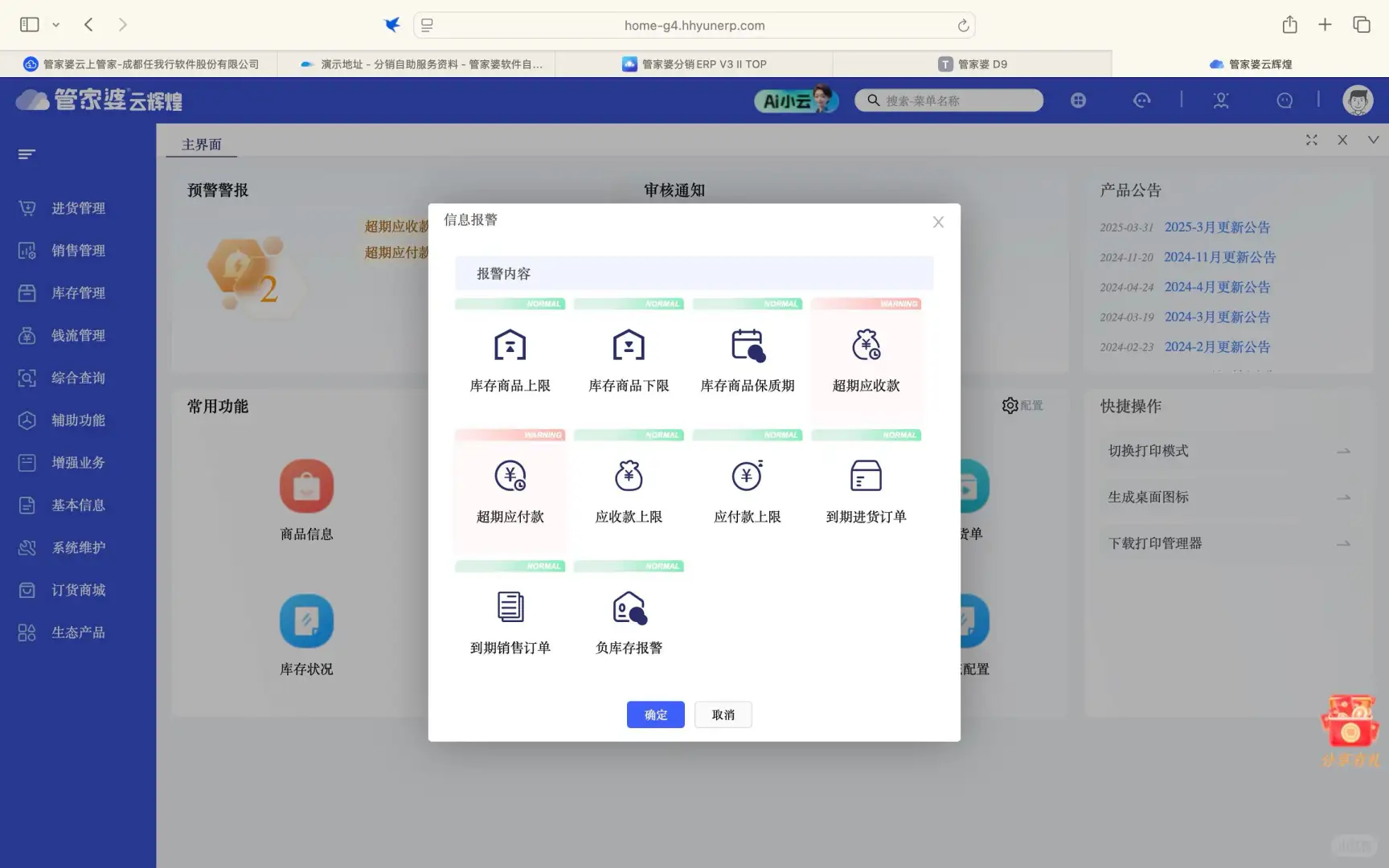Collapse the left sidebar with the hamburger icon
1389x868 pixels.
tap(27, 154)
